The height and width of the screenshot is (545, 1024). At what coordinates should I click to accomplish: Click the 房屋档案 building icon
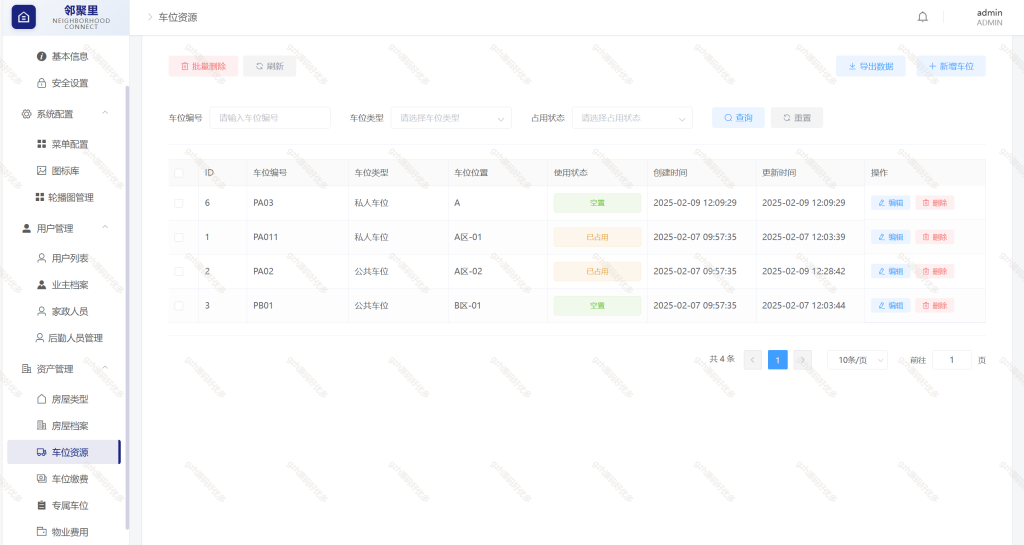coord(41,426)
